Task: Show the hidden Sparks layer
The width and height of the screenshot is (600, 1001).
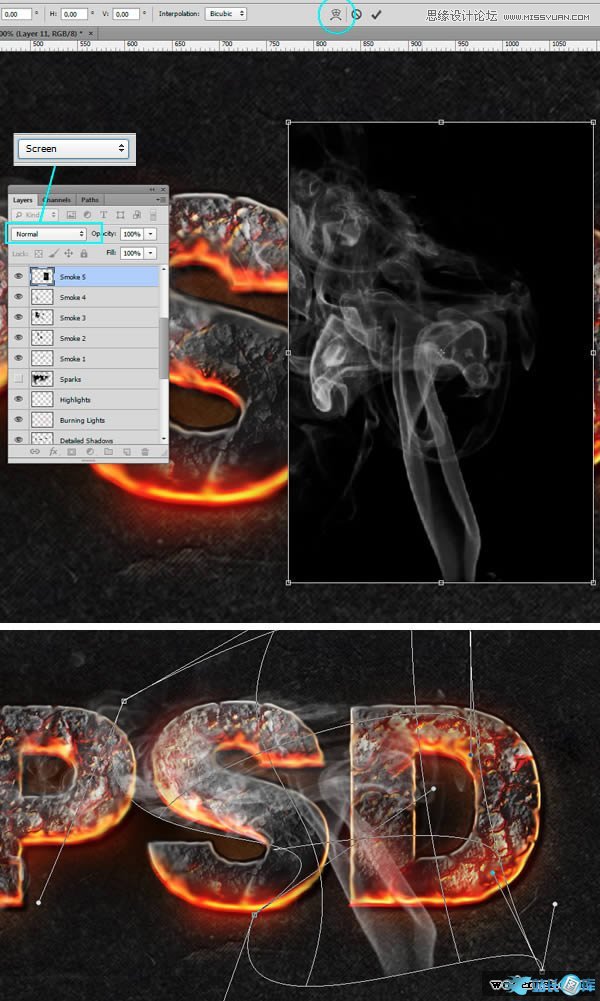Action: click(x=18, y=379)
